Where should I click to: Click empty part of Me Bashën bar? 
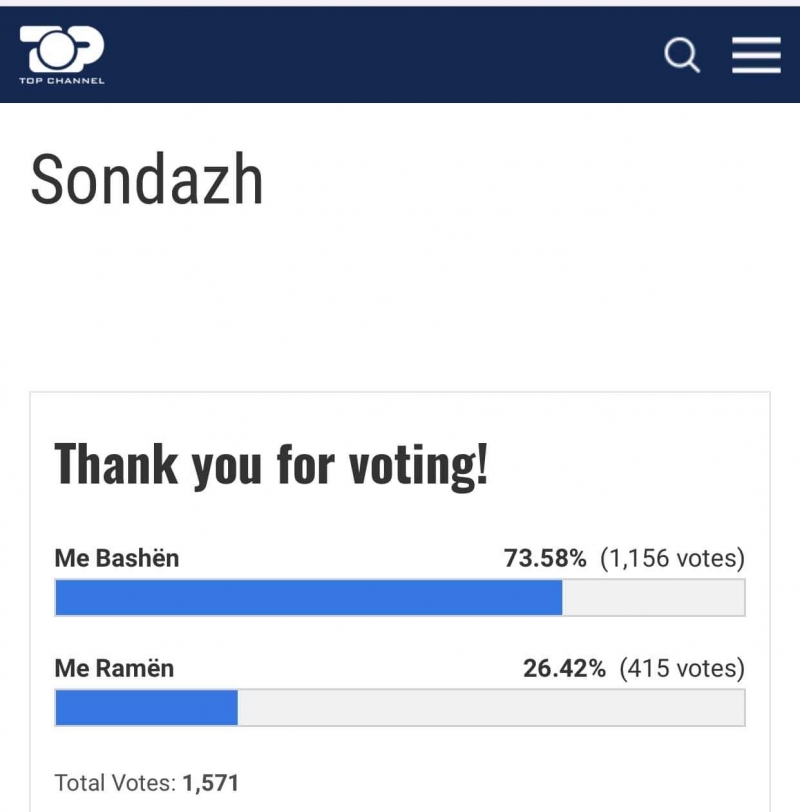pyautogui.click(x=653, y=598)
